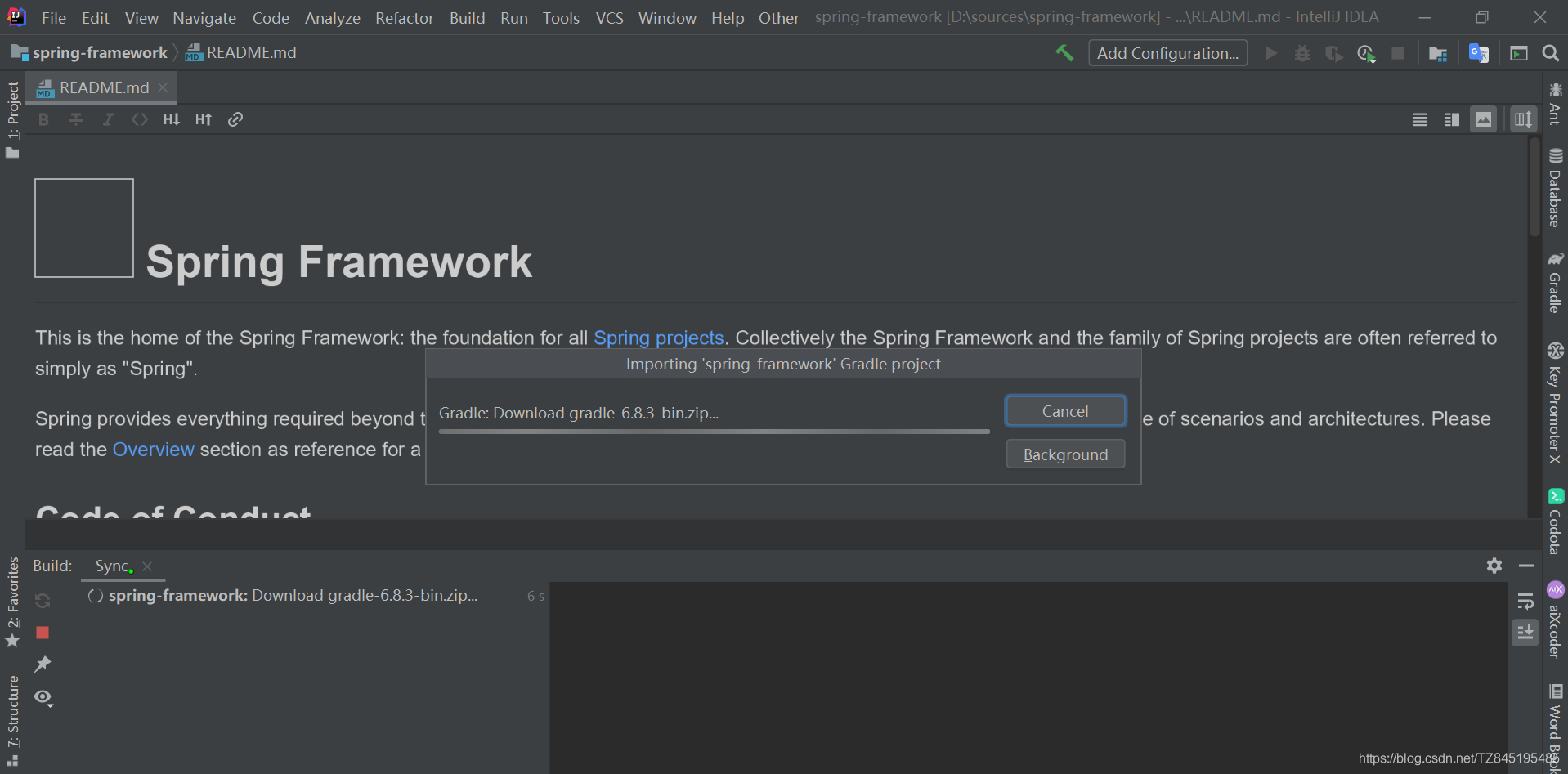Screen dimensions: 1568x774
Task: Follow the Spring projects link
Action: pos(659,338)
